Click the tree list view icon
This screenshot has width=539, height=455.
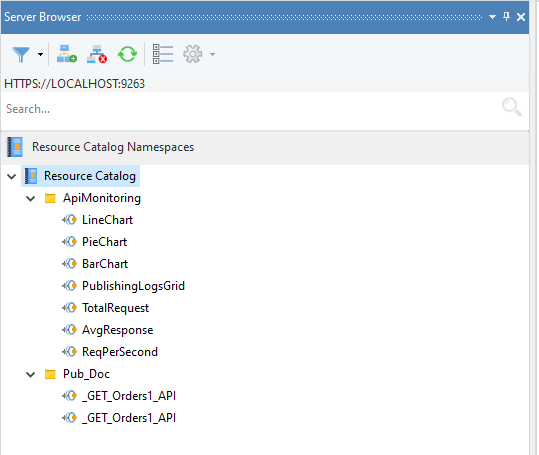click(x=163, y=54)
